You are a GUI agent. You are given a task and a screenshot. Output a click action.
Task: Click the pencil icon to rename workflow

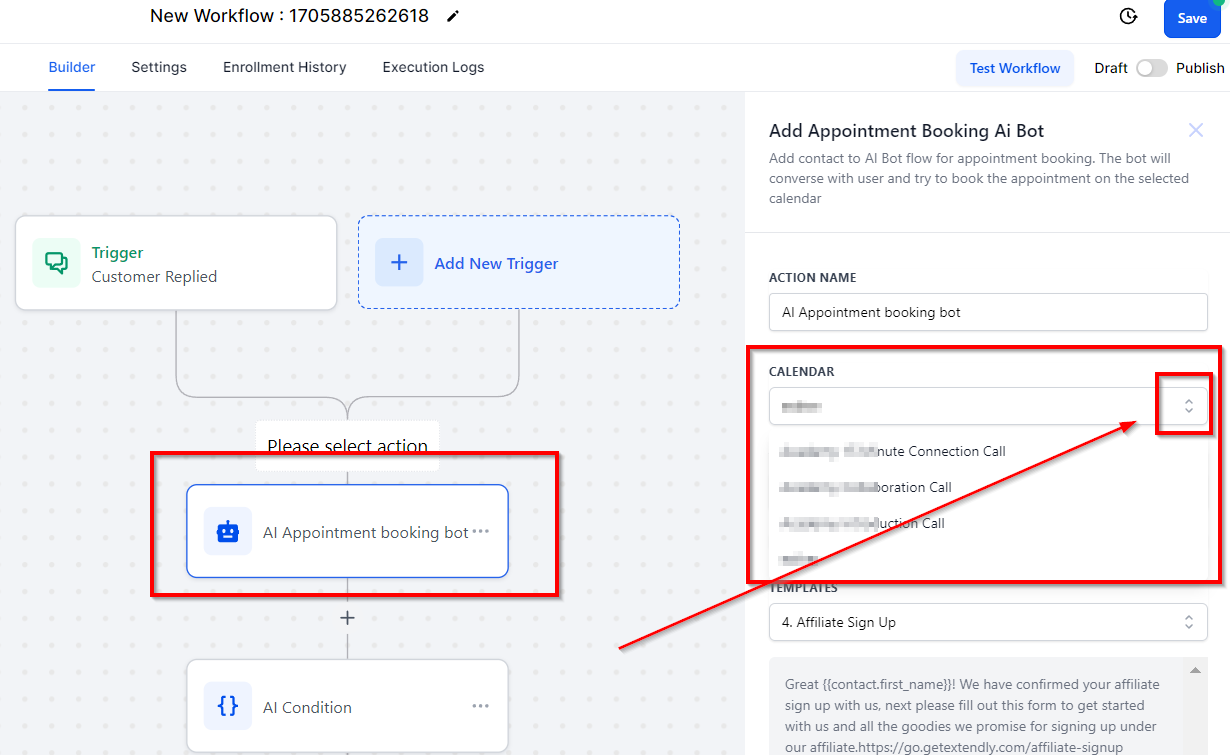[453, 16]
